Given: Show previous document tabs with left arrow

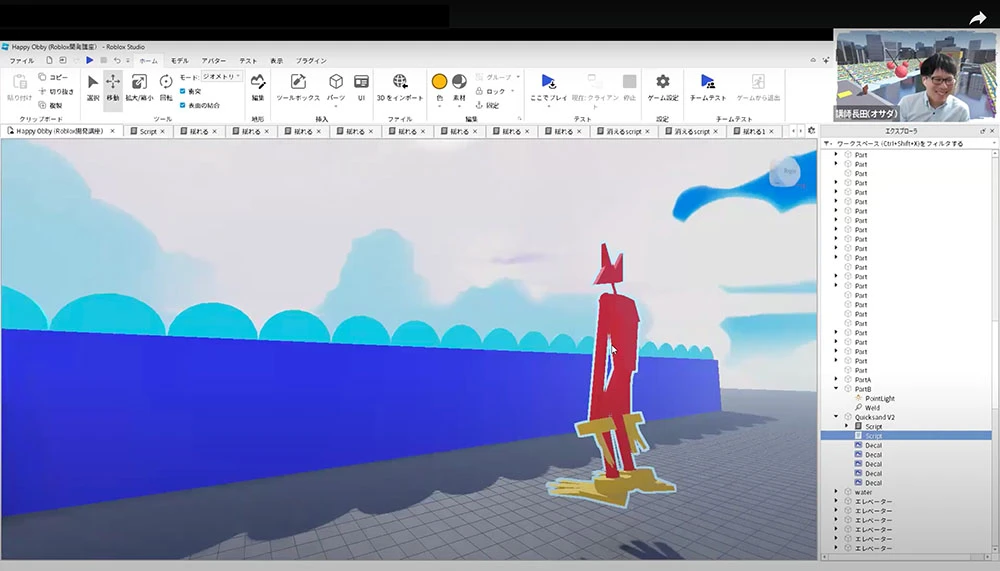Looking at the screenshot, I should click(x=793, y=131).
